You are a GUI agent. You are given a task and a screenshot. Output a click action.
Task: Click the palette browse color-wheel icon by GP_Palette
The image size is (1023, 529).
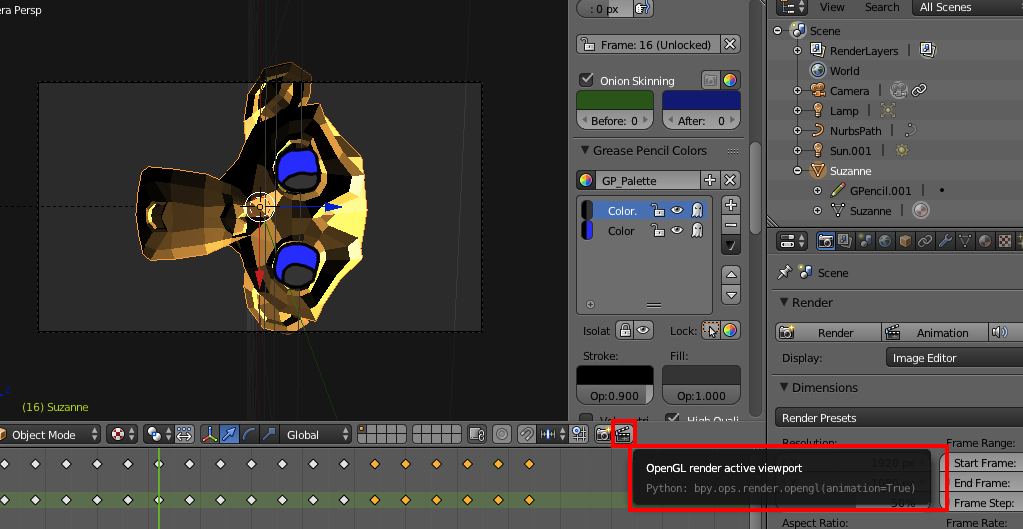(586, 181)
